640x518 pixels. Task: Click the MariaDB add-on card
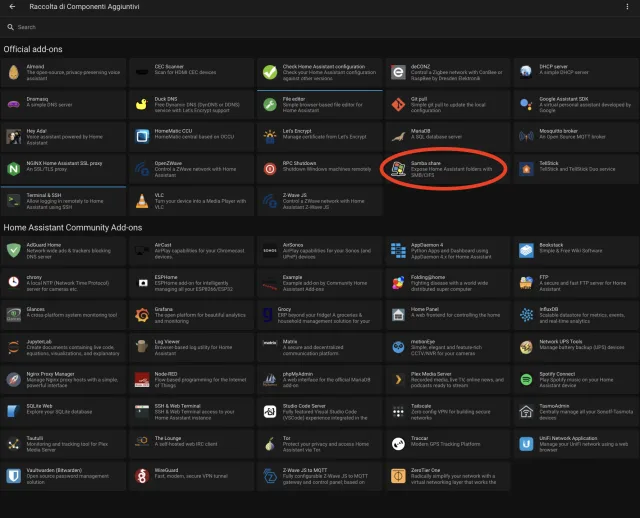click(x=446, y=135)
